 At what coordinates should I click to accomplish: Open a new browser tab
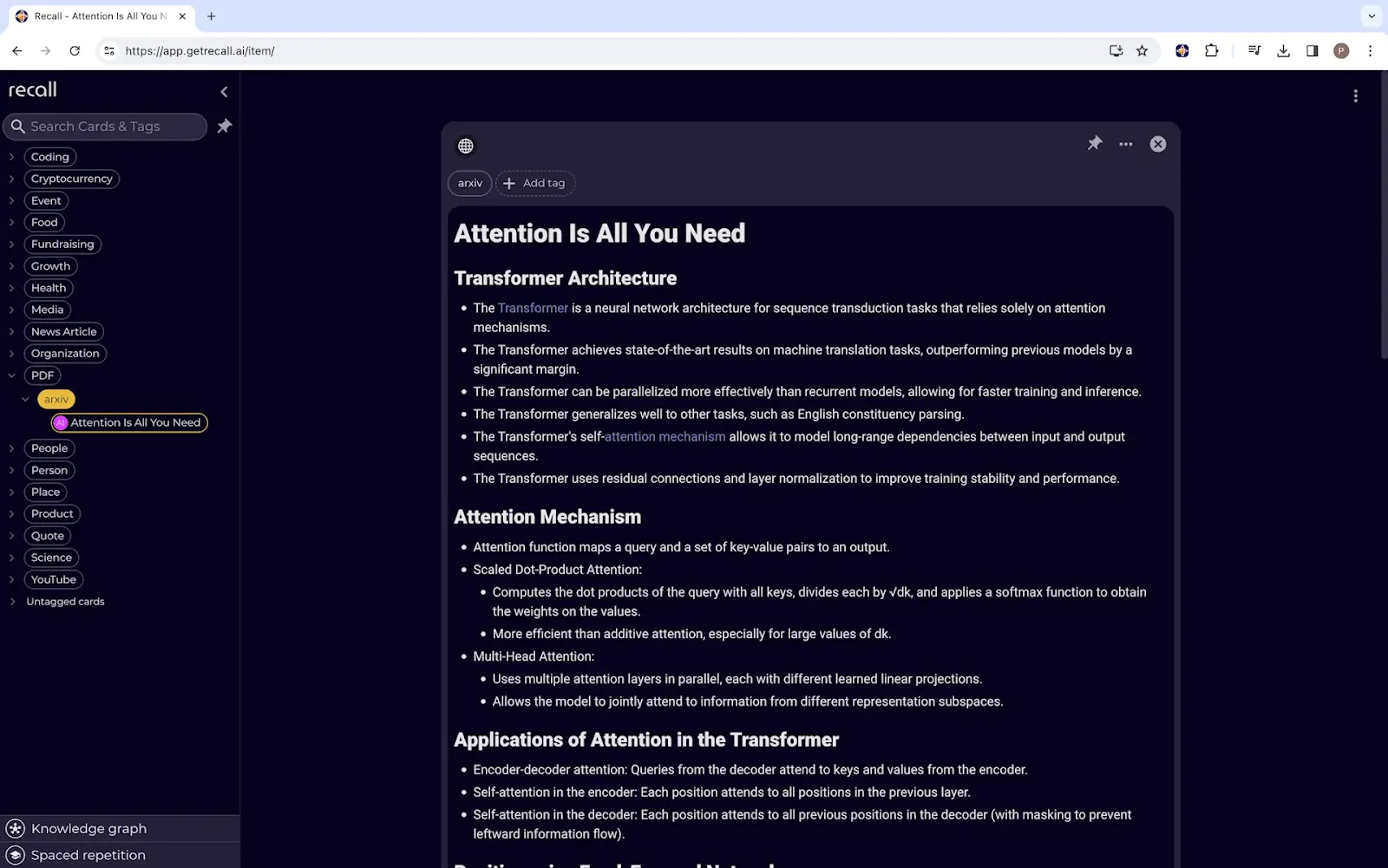pos(211,16)
